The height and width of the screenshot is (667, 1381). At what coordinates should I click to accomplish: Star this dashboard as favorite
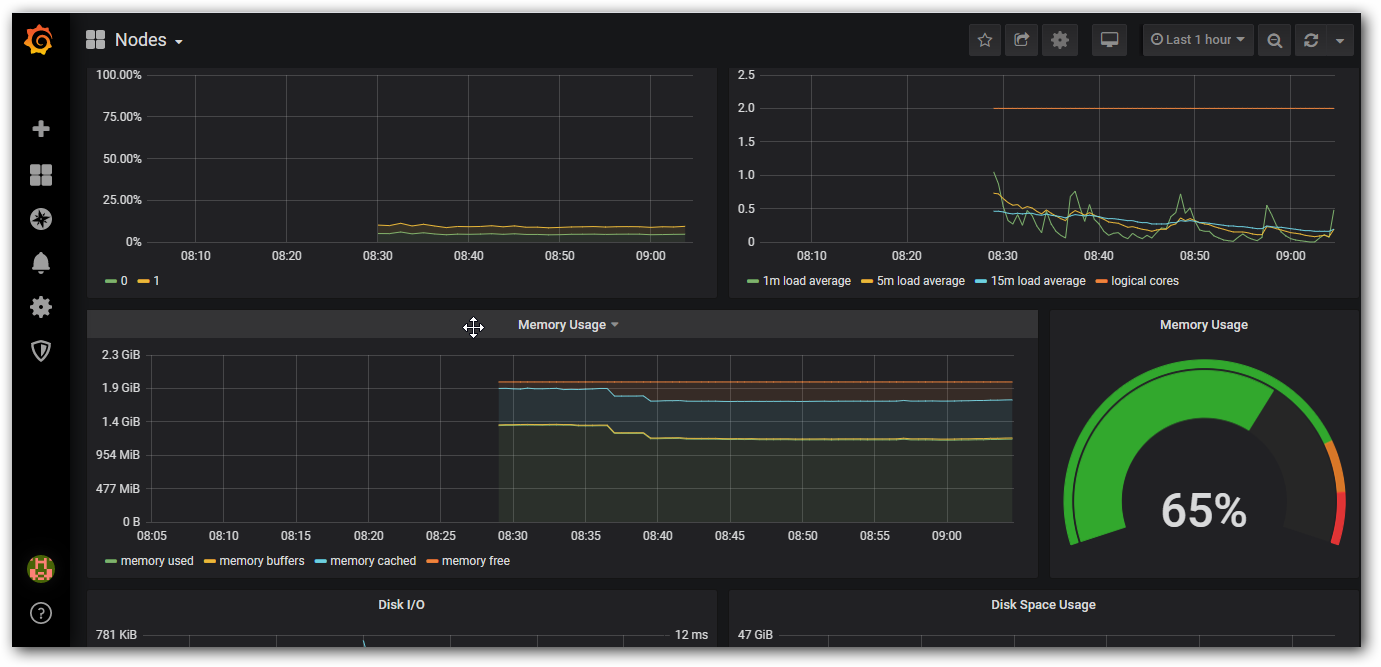pos(985,40)
